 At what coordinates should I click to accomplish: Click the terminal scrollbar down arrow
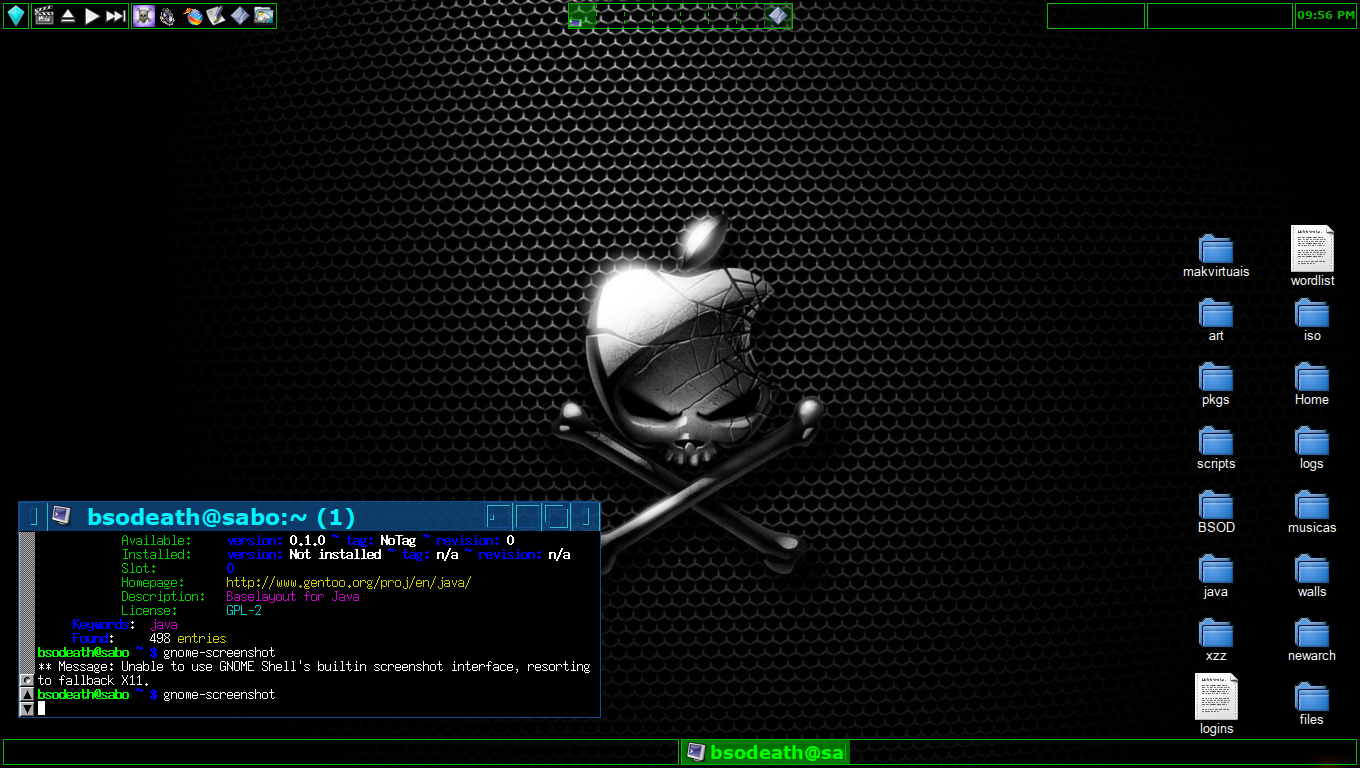pos(27,709)
